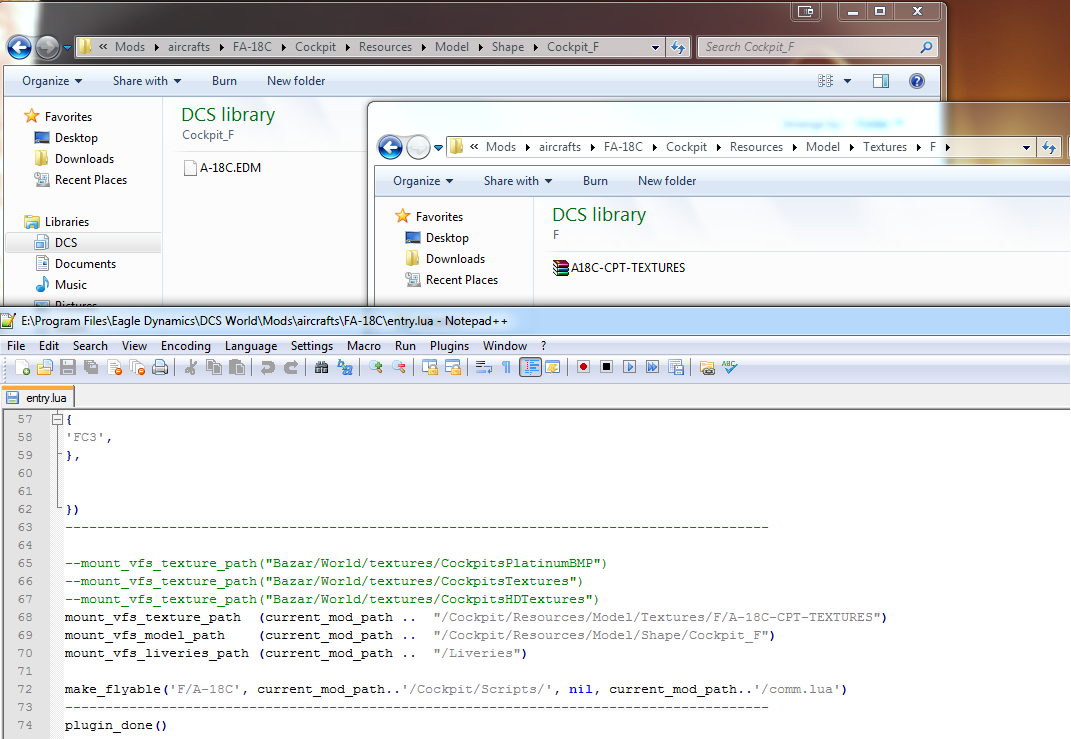
Task: Expand the Share with dropdown in Textures window
Action: (x=518, y=181)
